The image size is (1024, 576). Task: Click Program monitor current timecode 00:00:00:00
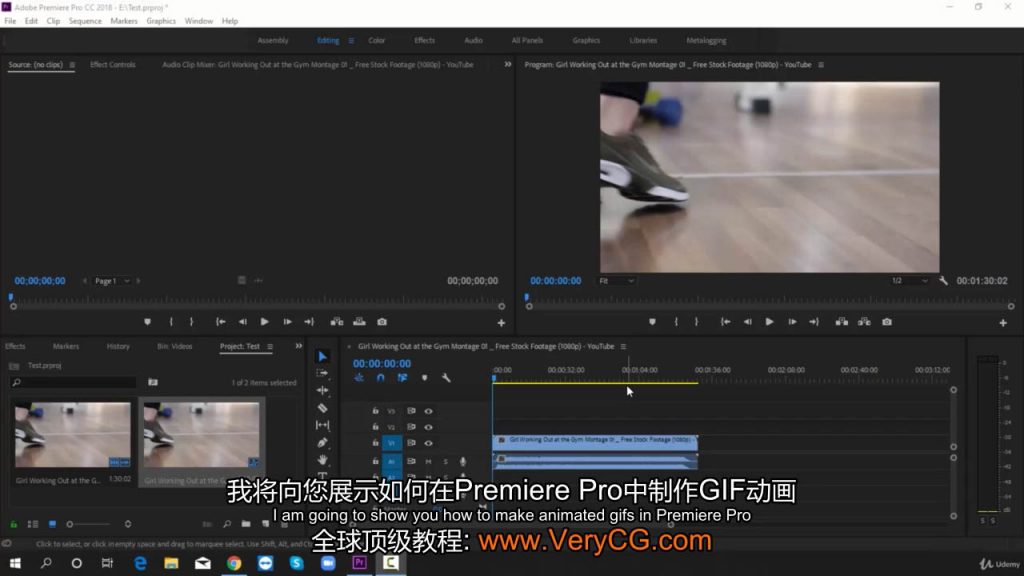[x=556, y=281]
